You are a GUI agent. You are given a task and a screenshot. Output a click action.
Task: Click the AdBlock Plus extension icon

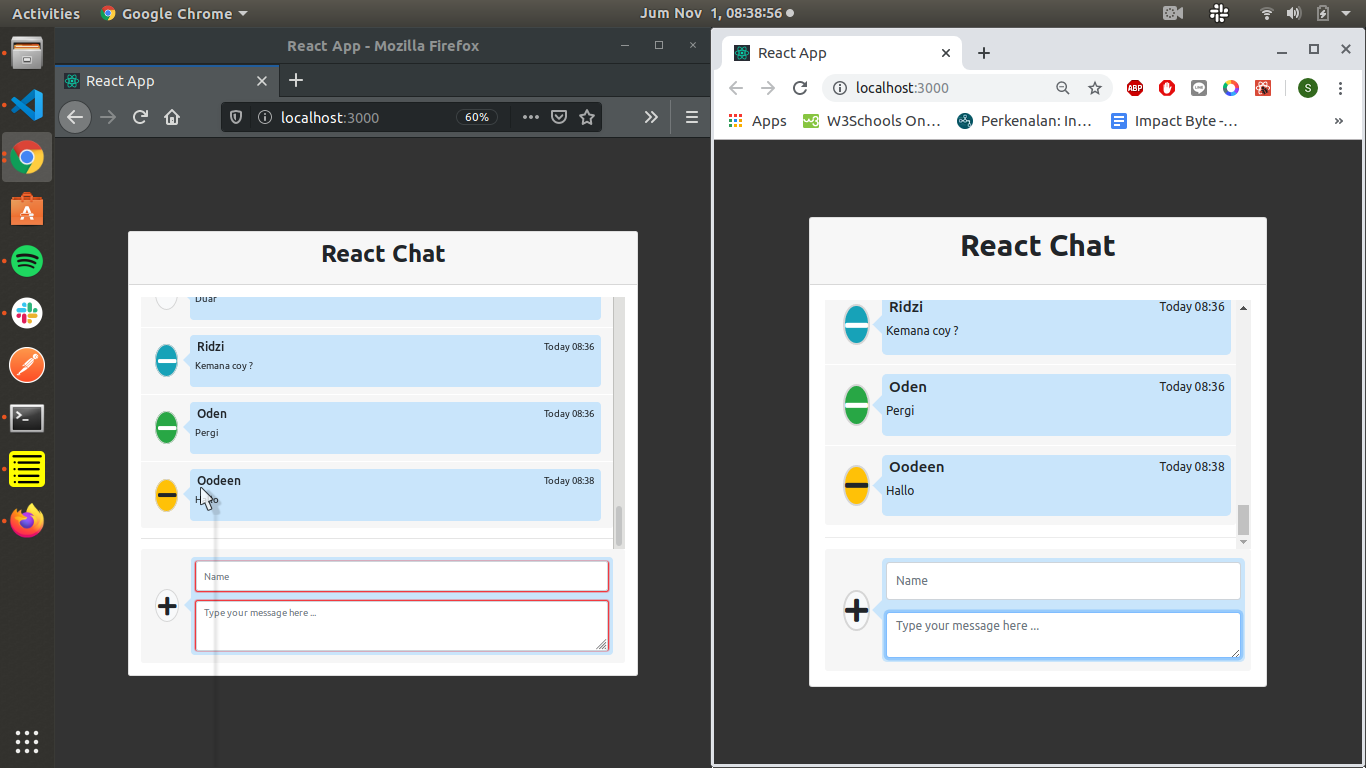click(1135, 88)
